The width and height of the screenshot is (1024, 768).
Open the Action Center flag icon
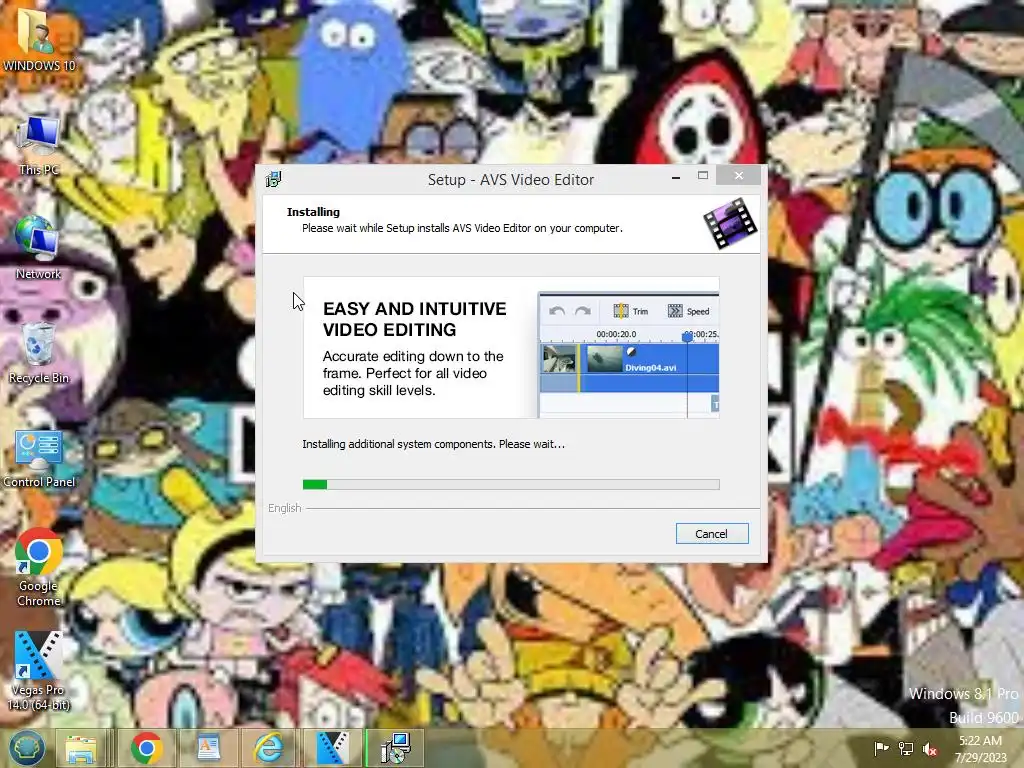[881, 748]
